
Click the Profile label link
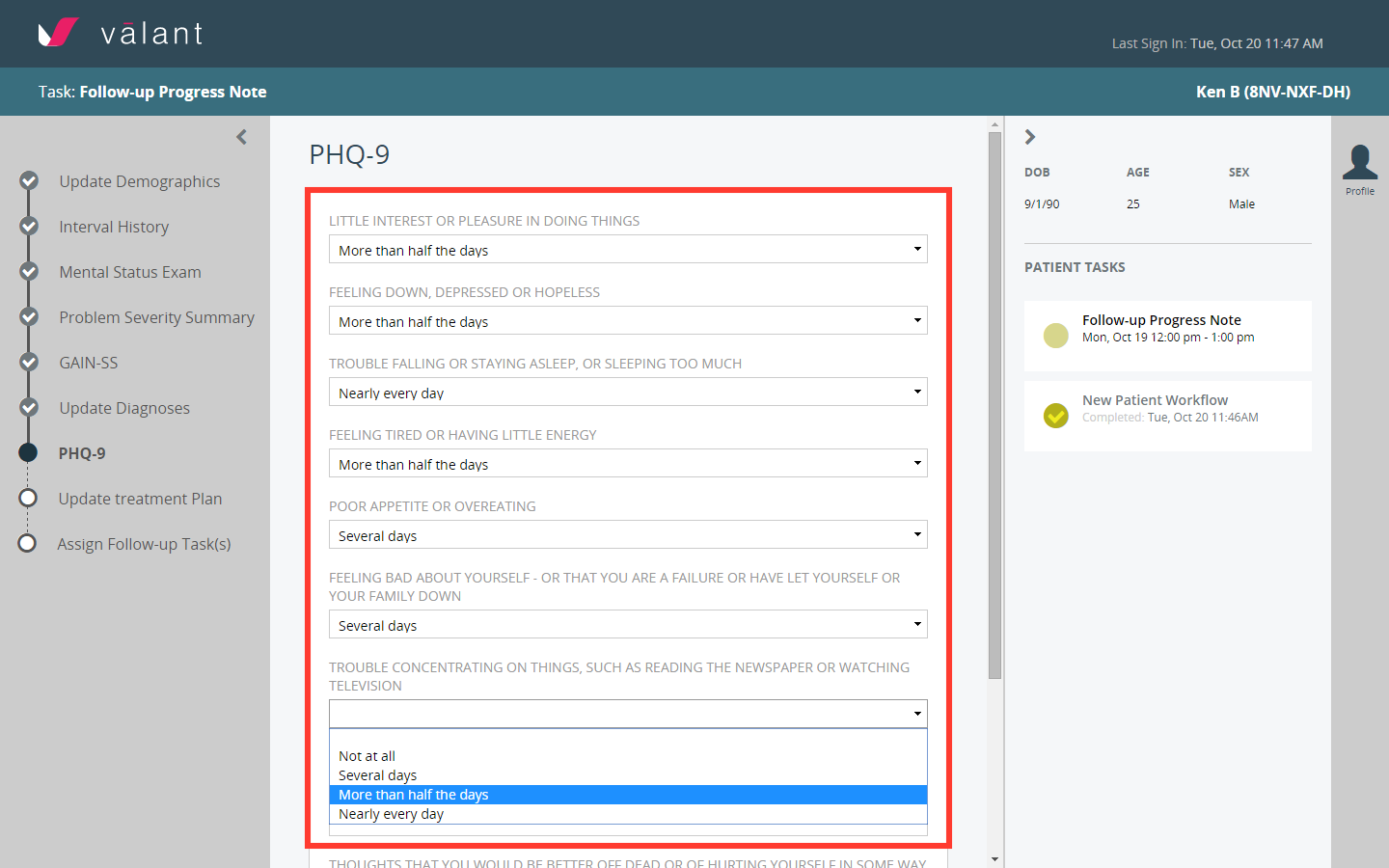pyautogui.click(x=1360, y=191)
